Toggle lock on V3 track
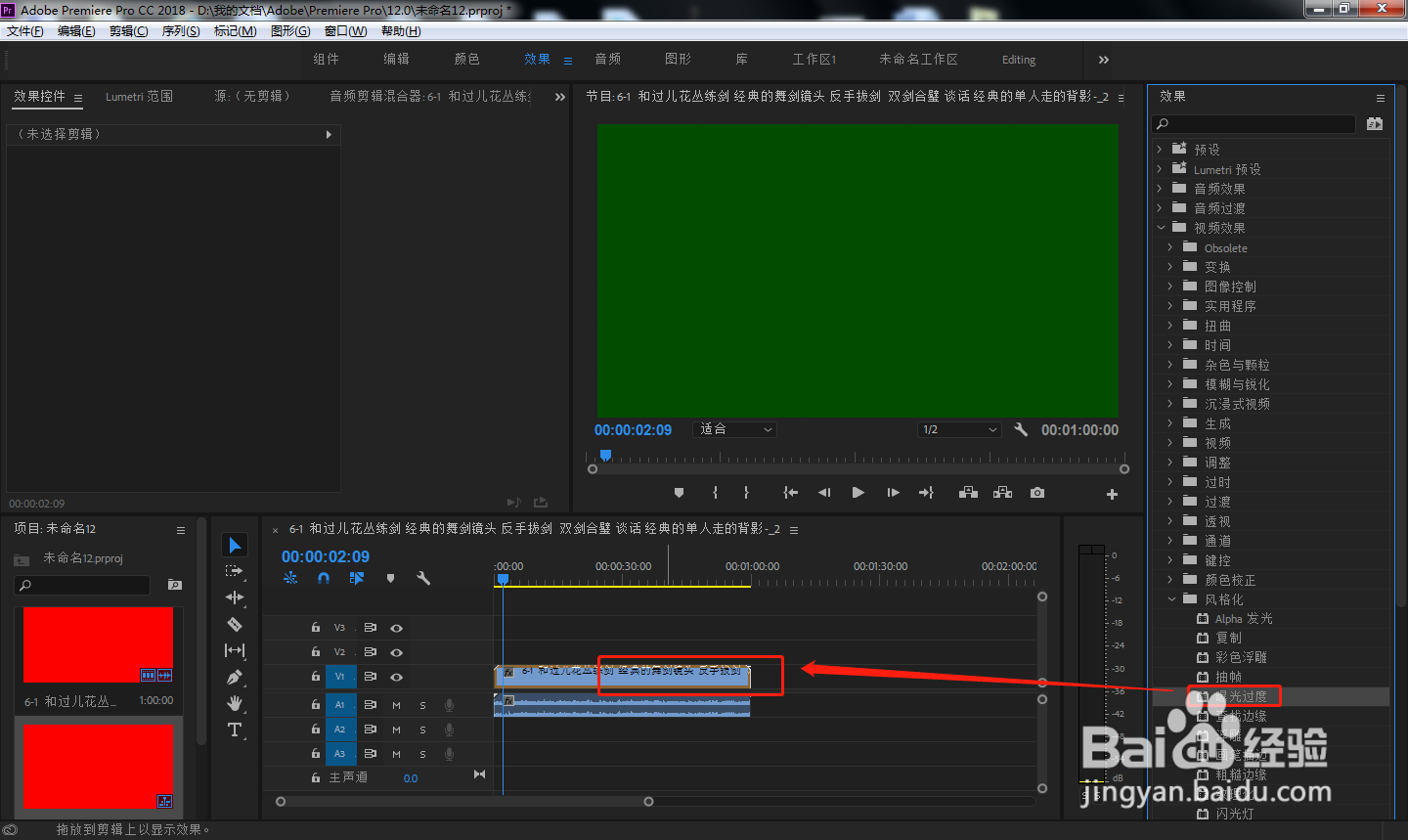Viewport: 1408px width, 840px height. click(316, 628)
